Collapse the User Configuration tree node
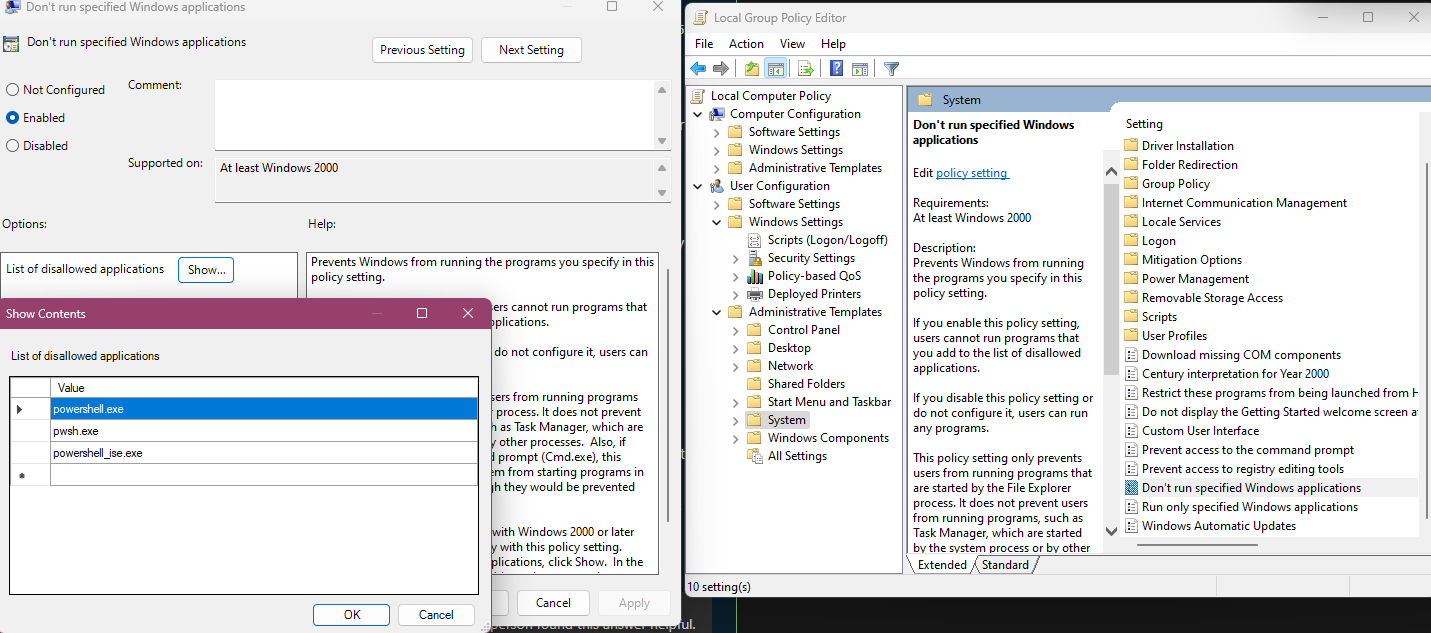This screenshot has width=1431, height=633. pos(698,186)
